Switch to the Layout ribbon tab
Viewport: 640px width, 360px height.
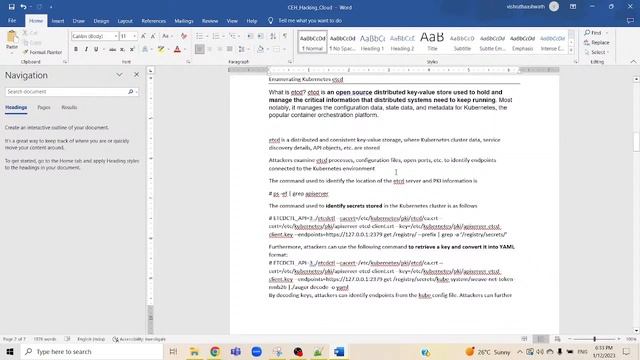click(x=125, y=21)
